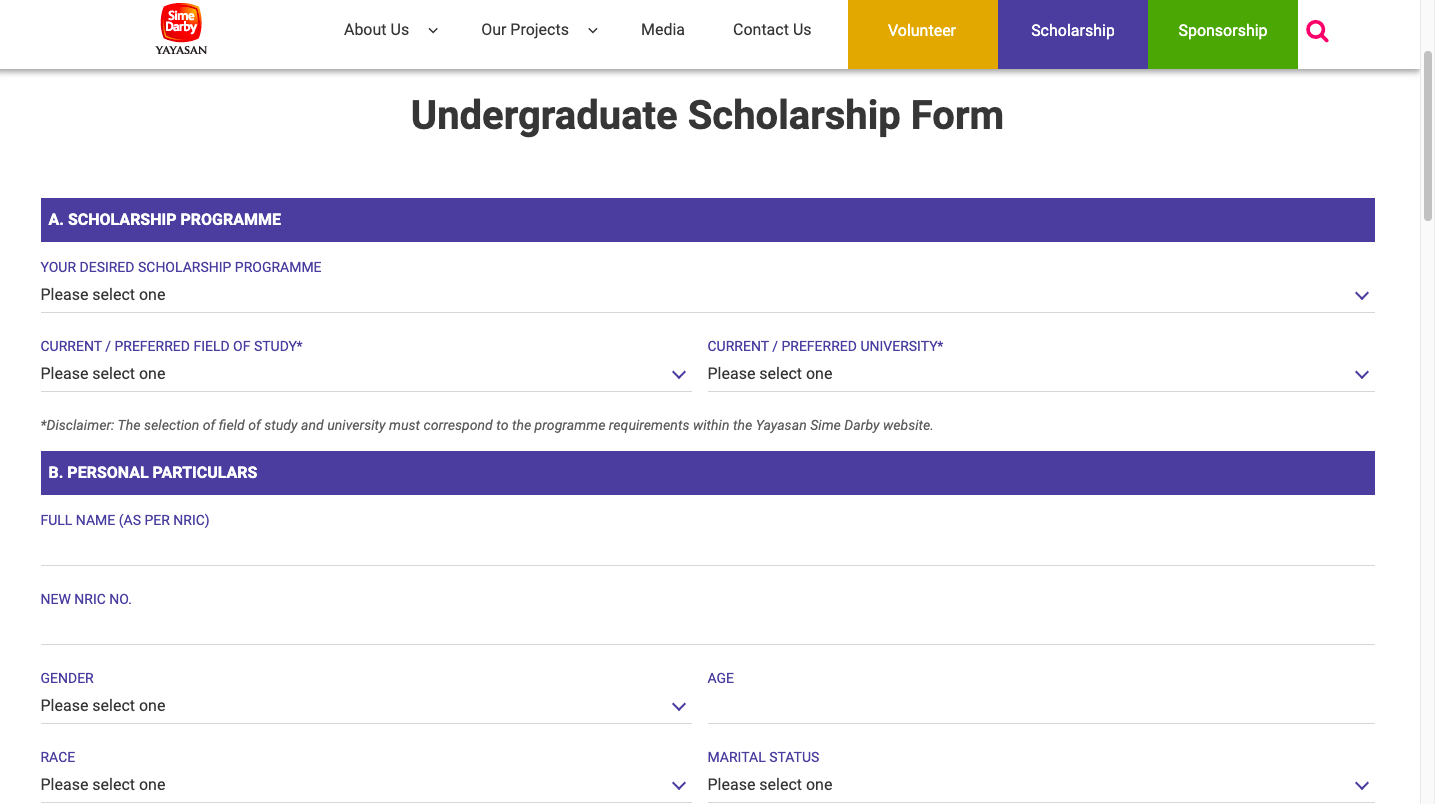Open the About Us menu

point(376,30)
